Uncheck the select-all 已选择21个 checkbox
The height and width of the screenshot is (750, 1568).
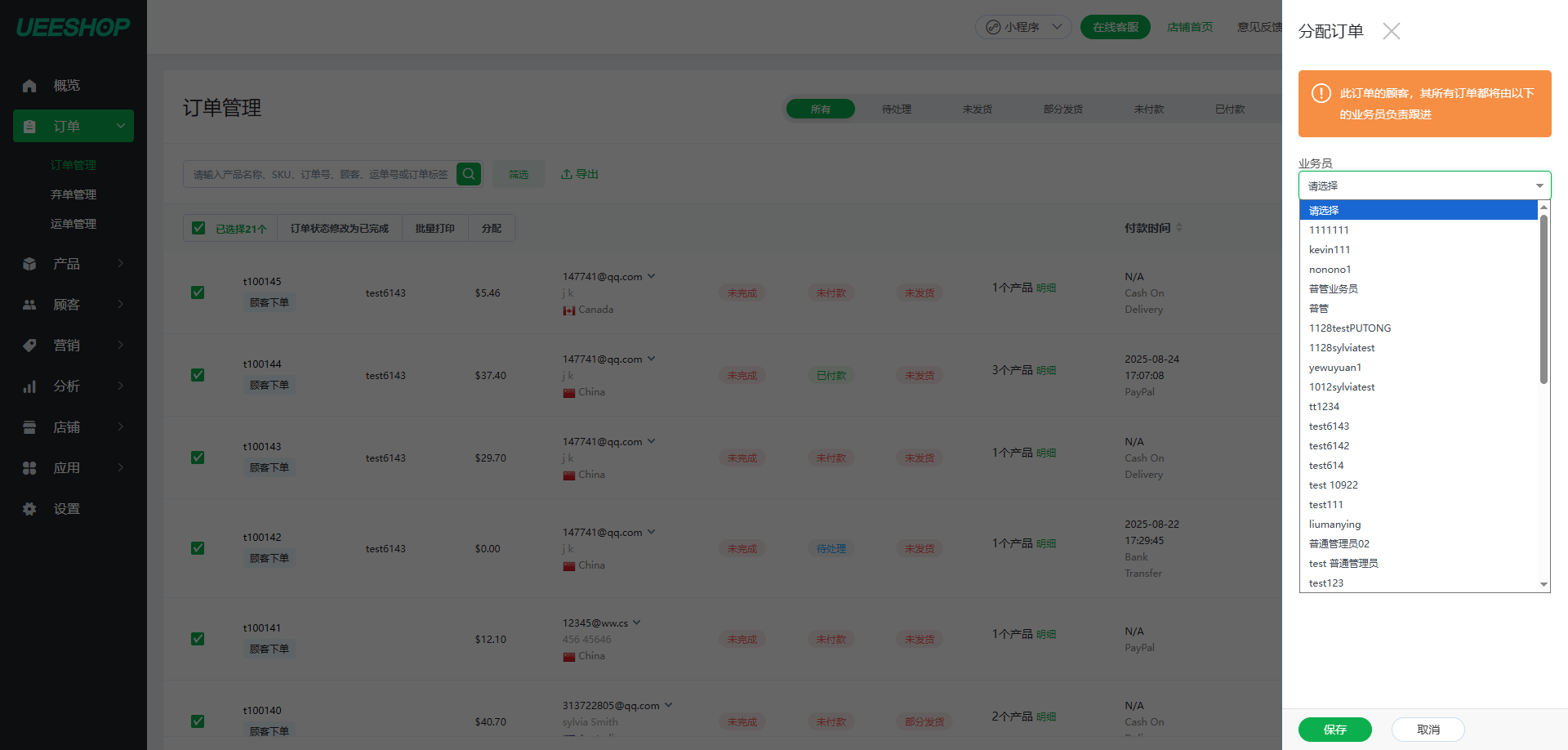pos(198,228)
